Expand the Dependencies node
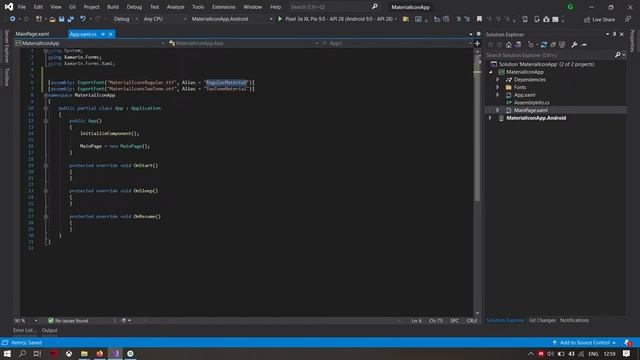The width and height of the screenshot is (640, 360). tap(498, 80)
